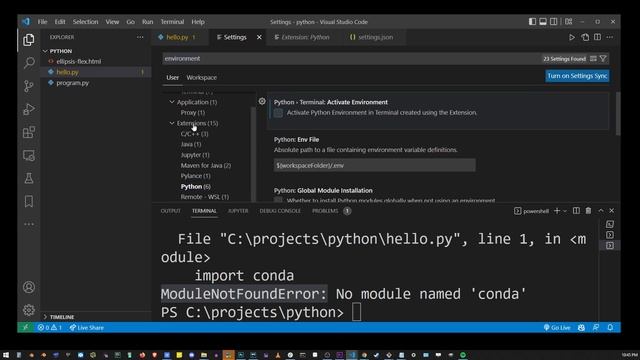The height and width of the screenshot is (360, 640).
Task: Click gear icon beside Activate Environment setting
Action: tap(262, 101)
